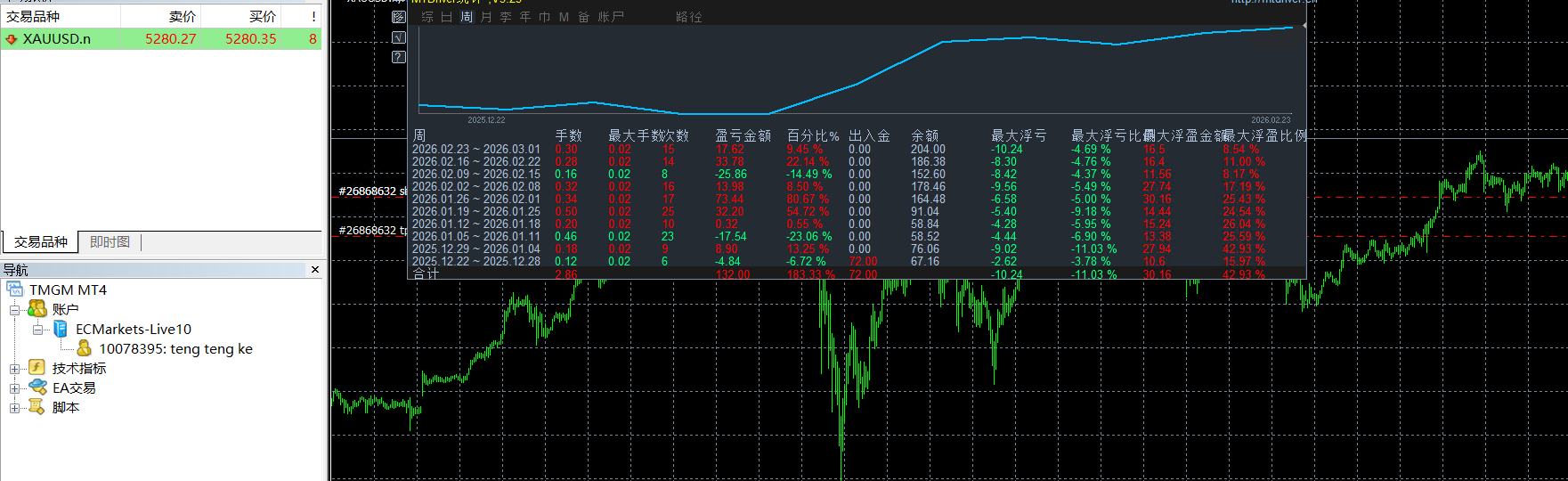Click the TMGM MT4 root icon
Image resolution: width=1568 pixels, height=481 pixels.
15,289
